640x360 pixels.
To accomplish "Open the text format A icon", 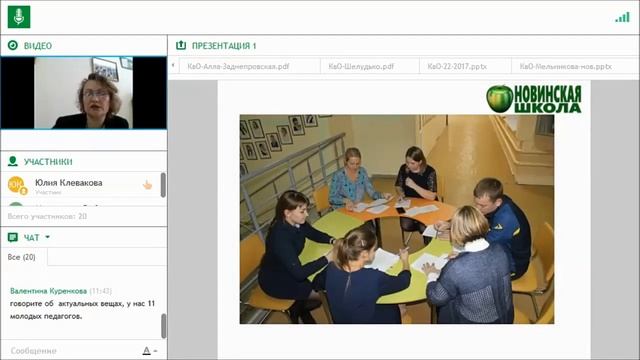I will pyautogui.click(x=146, y=351).
